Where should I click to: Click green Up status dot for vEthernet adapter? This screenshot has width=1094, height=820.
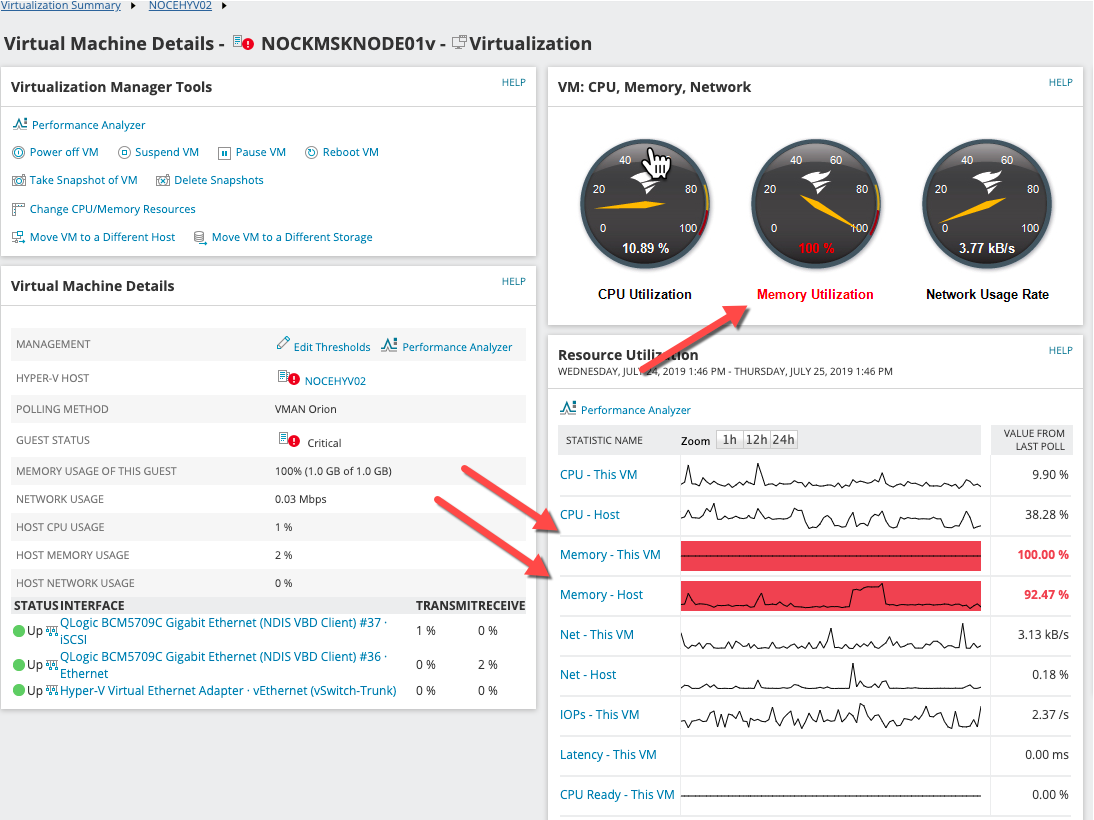(19, 690)
